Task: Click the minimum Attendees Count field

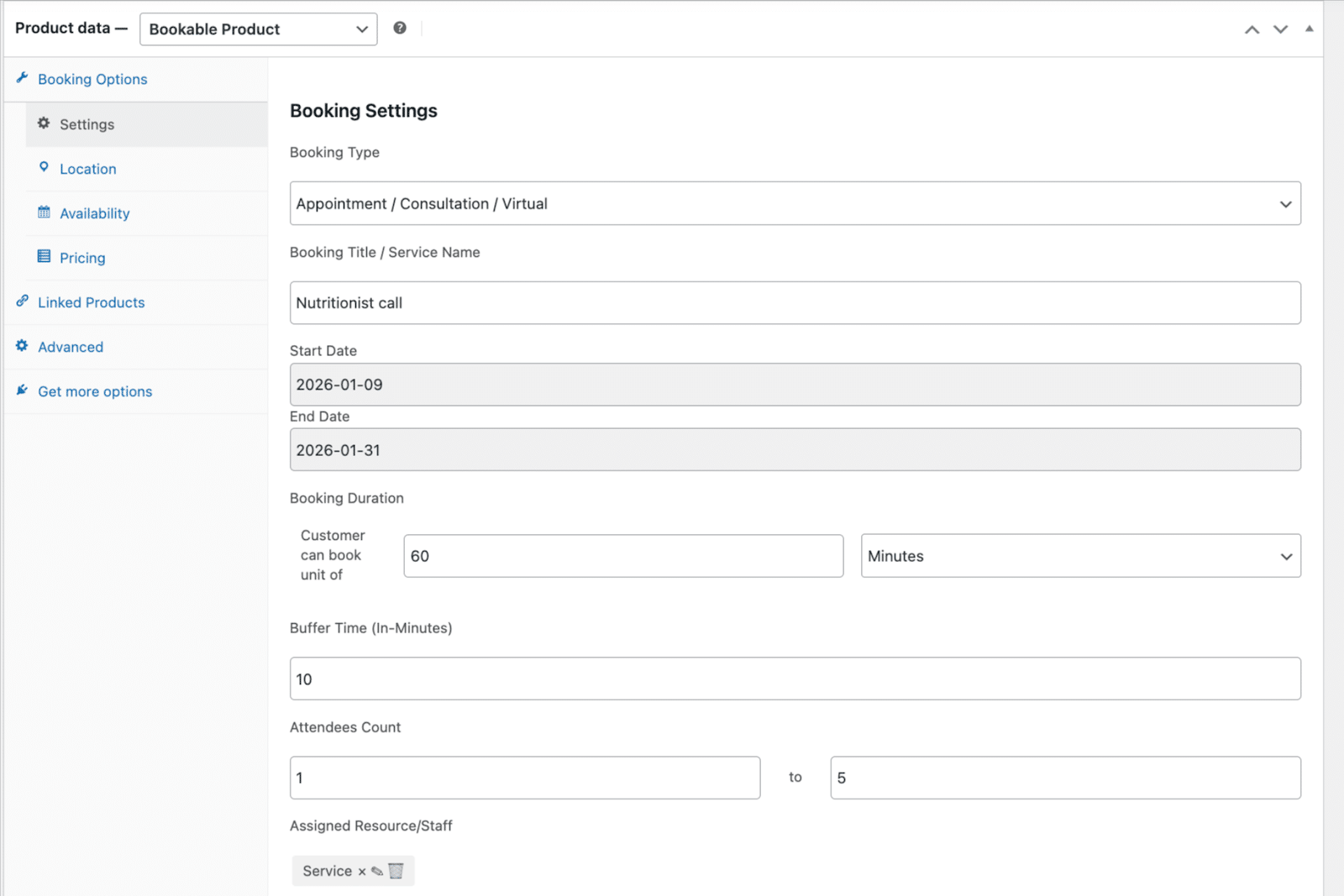Action: click(525, 778)
